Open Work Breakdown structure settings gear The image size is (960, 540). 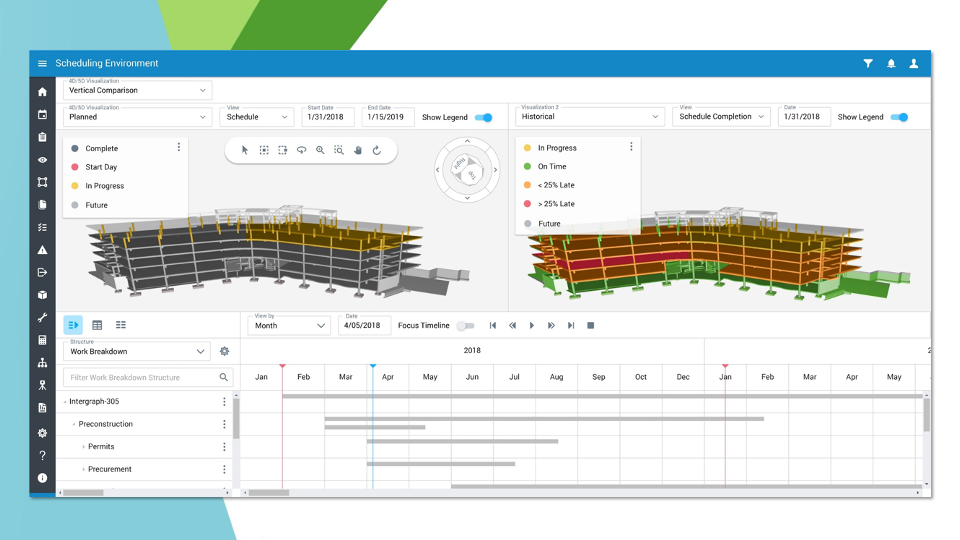tap(225, 352)
